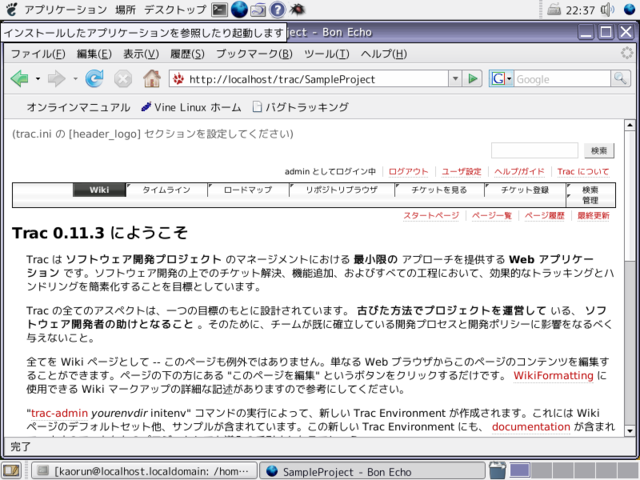
Task: Open the mail icon in top panel
Action: point(258,9)
